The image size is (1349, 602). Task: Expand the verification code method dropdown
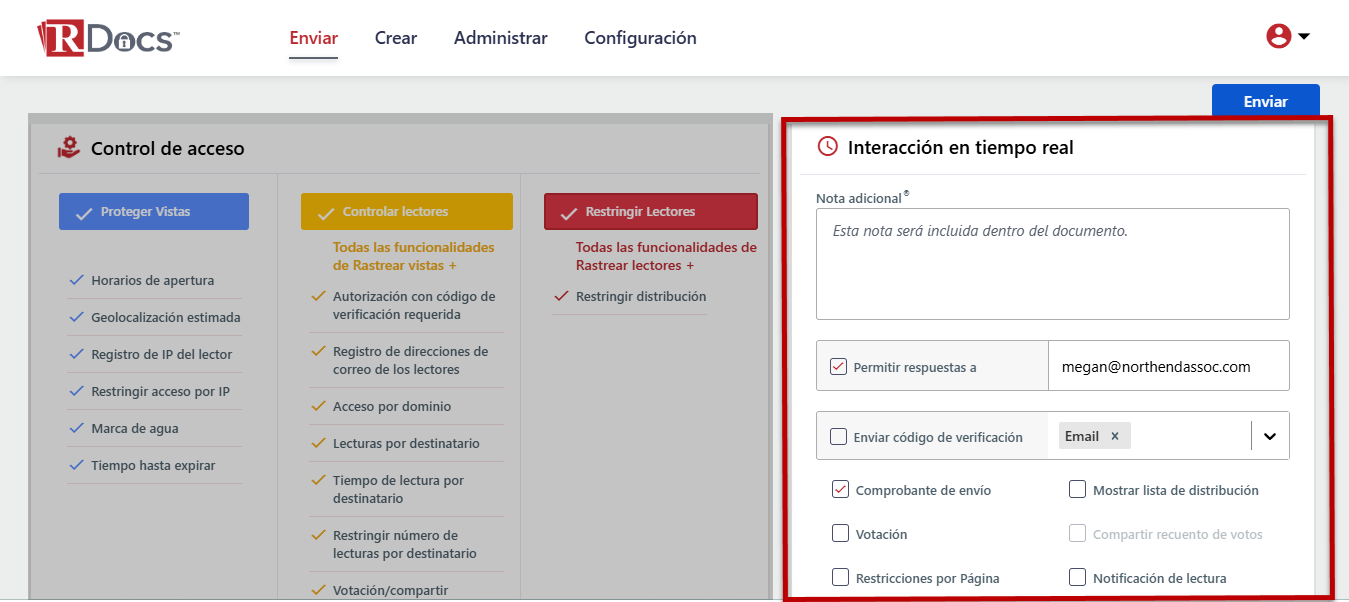point(1270,436)
